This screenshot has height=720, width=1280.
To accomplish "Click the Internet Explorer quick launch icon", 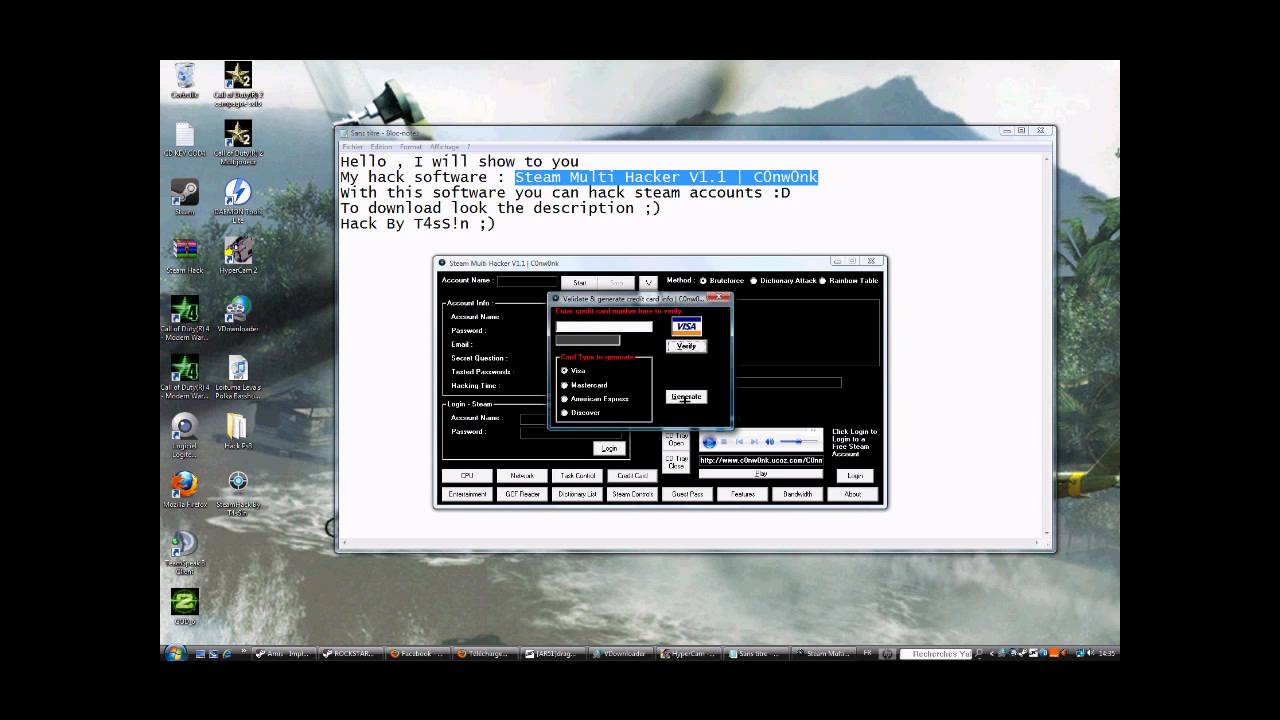I will (226, 654).
